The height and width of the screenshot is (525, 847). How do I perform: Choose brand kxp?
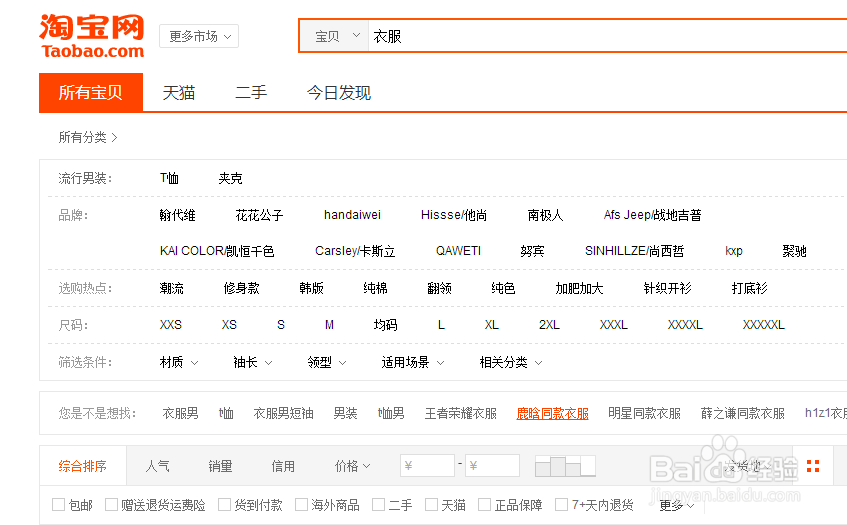coord(734,251)
